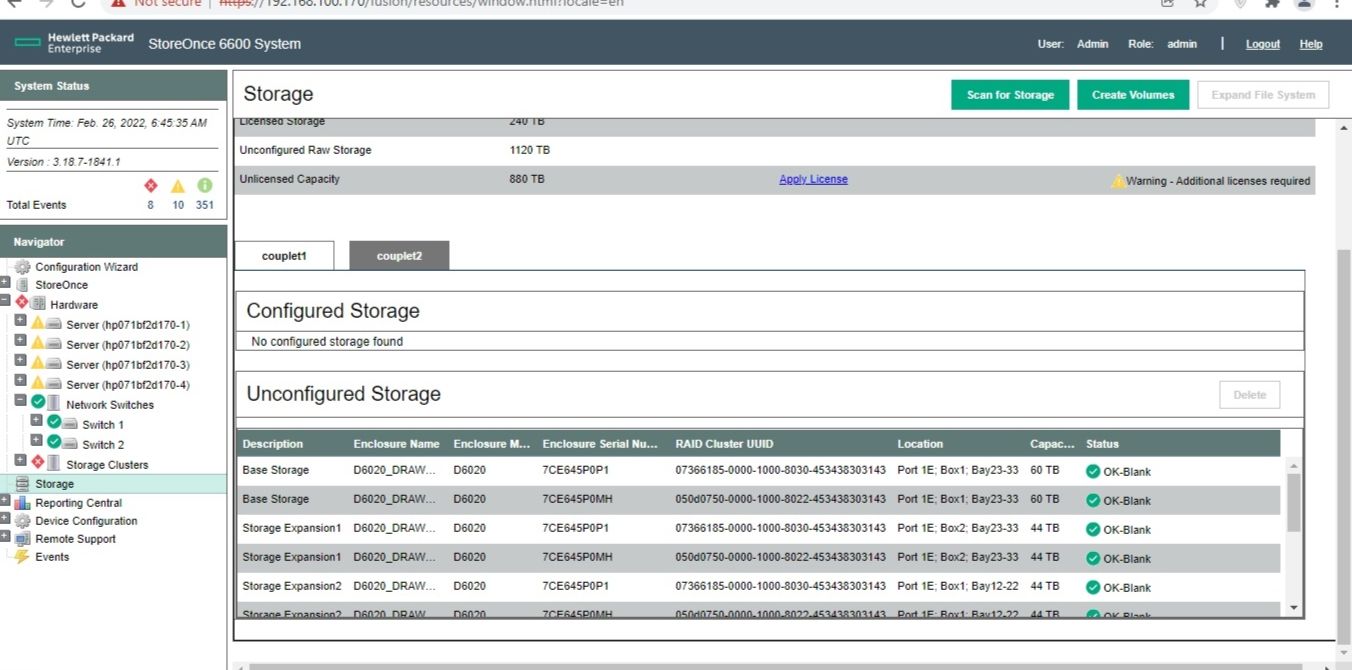Click the OK-Blank check icon in Base Storage 7CE645P0P1 row
This screenshot has width=1352, height=670.
coord(1093,472)
